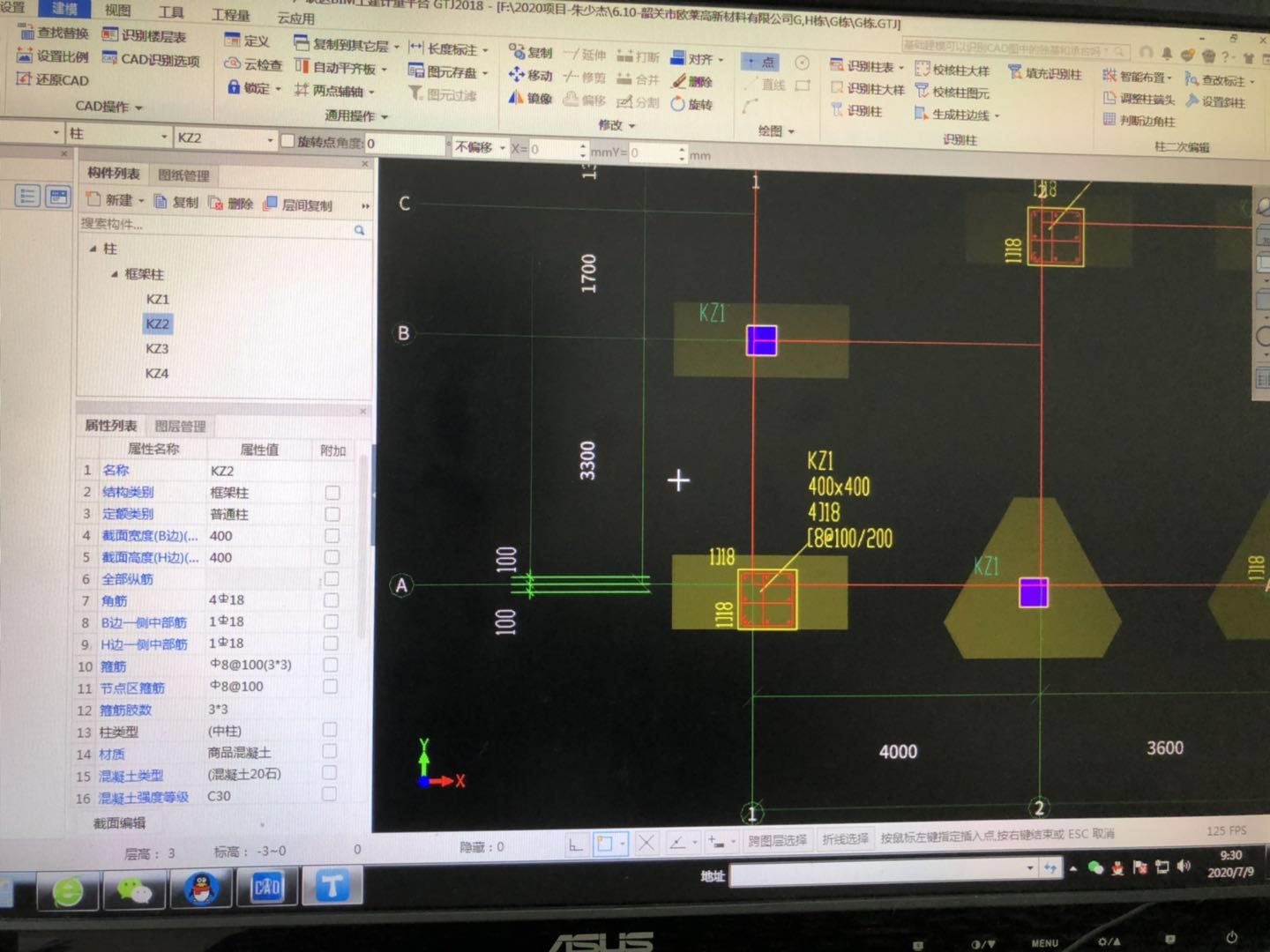This screenshot has width=1270, height=952.
Task: Click 校核柱大样 tool
Action: (x=952, y=70)
